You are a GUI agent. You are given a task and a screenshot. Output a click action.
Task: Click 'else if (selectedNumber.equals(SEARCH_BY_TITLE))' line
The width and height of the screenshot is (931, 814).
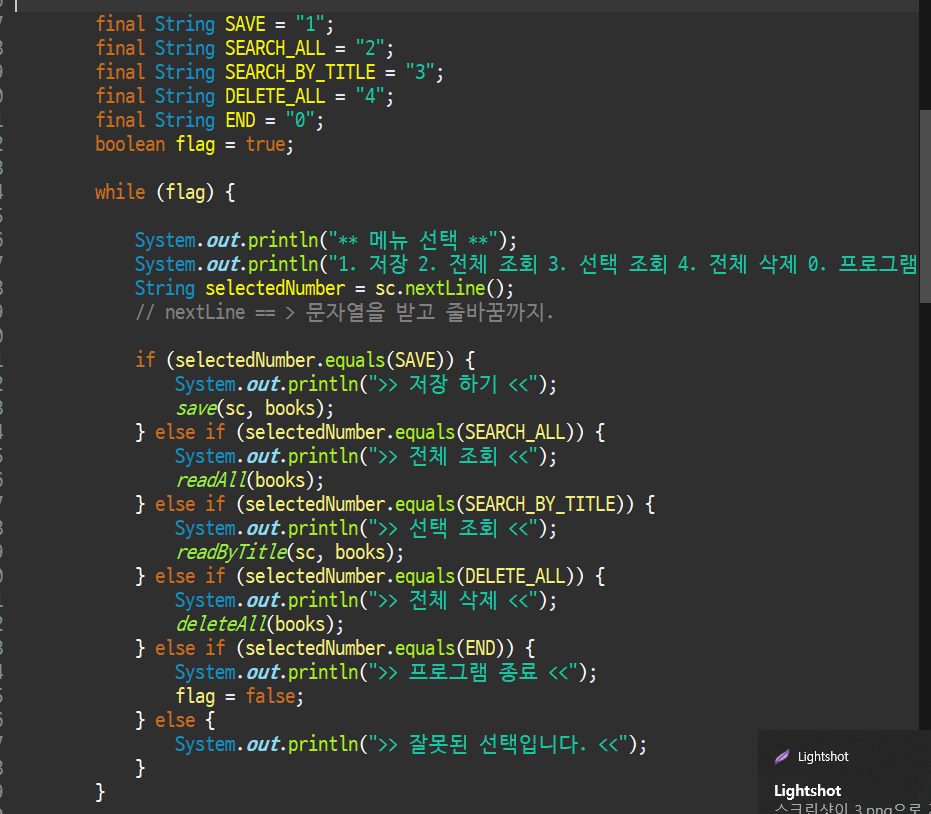pos(395,505)
